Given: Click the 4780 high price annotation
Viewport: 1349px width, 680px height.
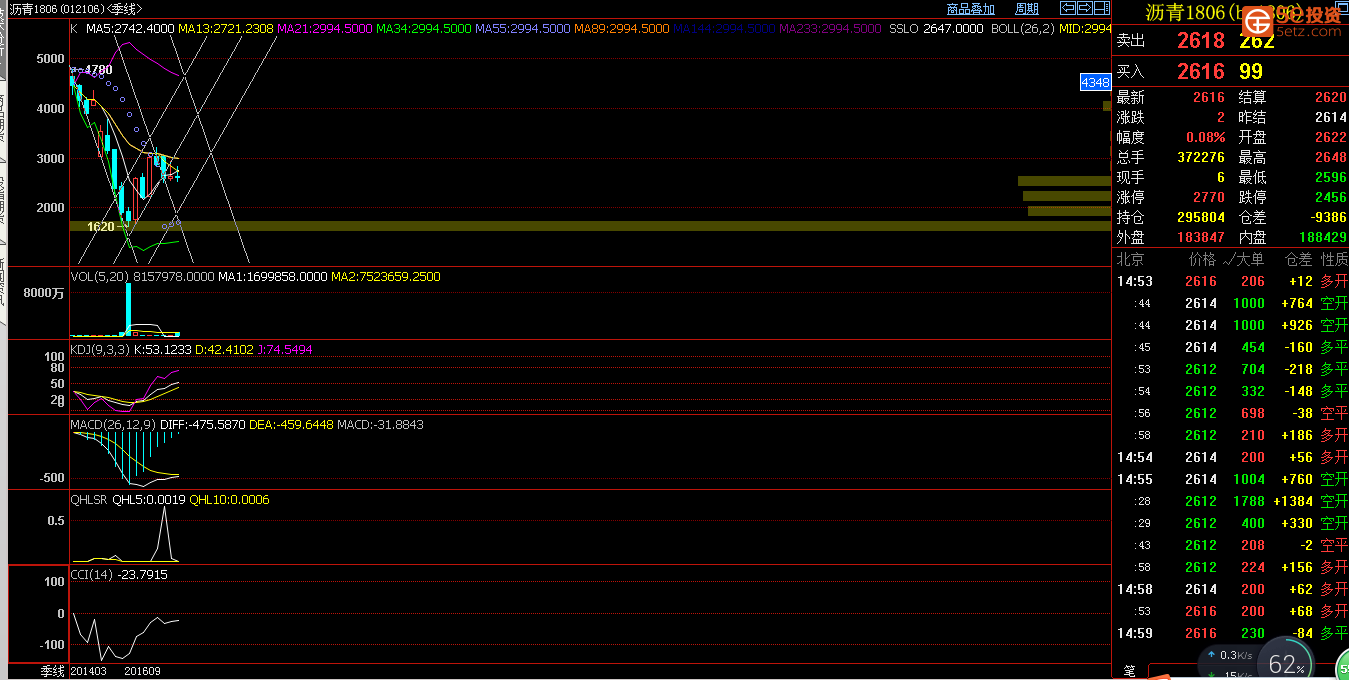Looking at the screenshot, I should point(98,70).
